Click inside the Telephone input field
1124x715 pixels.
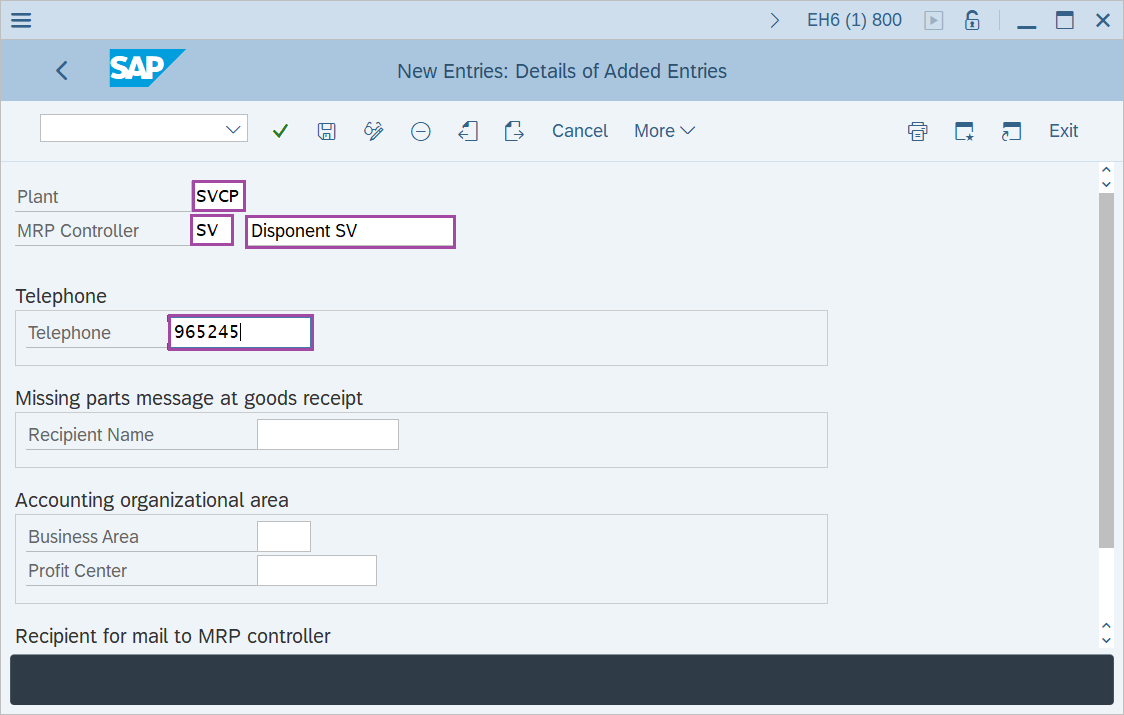click(x=240, y=332)
